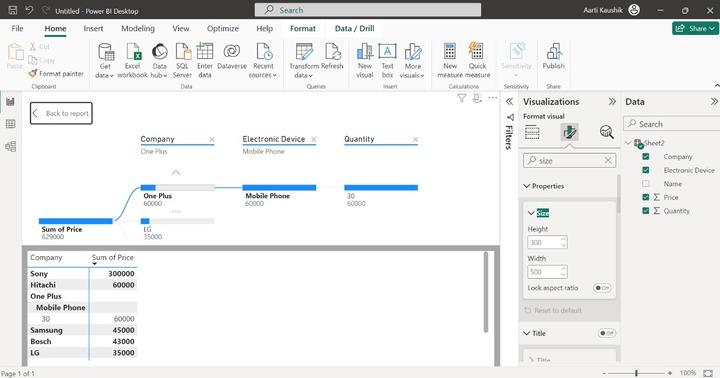720x378 pixels.
Task: Open the Data / Drill tab
Action: click(354, 28)
